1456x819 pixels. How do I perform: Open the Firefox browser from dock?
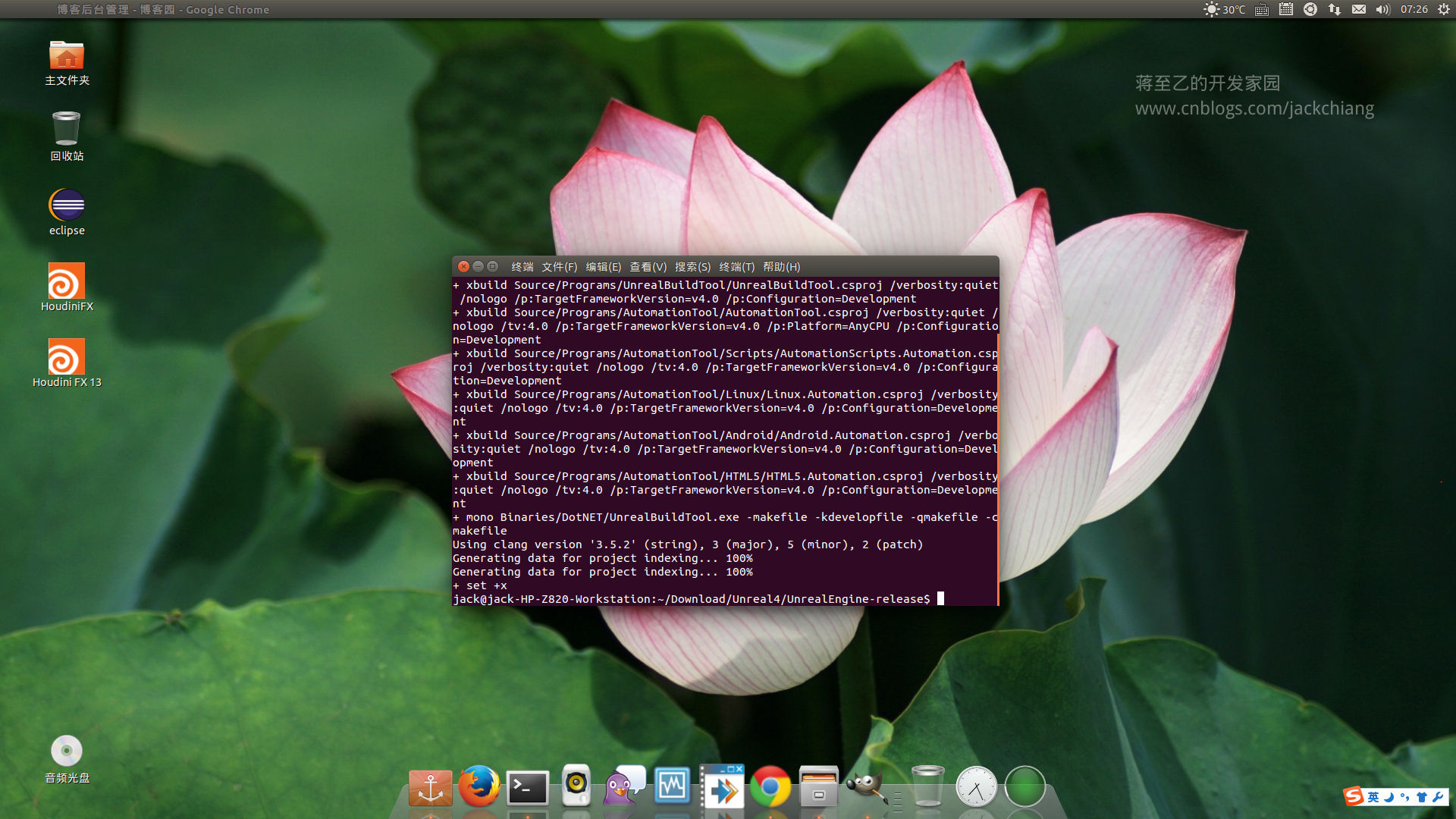click(x=479, y=787)
